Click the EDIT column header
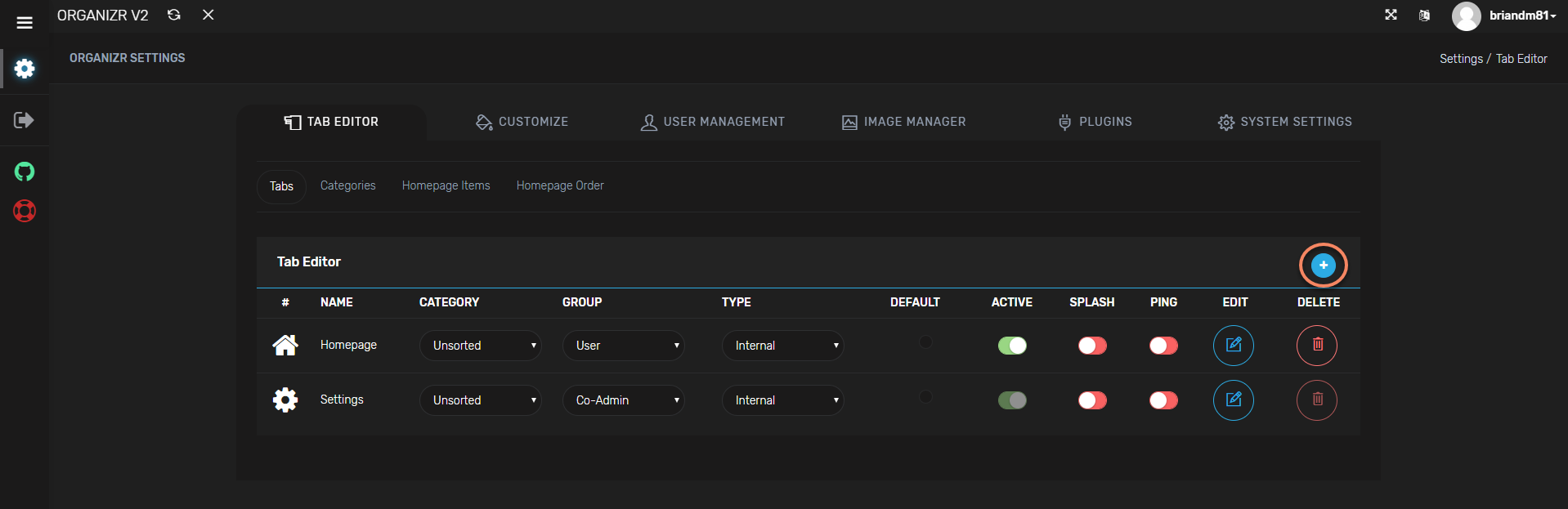1568x509 pixels. pyautogui.click(x=1235, y=302)
